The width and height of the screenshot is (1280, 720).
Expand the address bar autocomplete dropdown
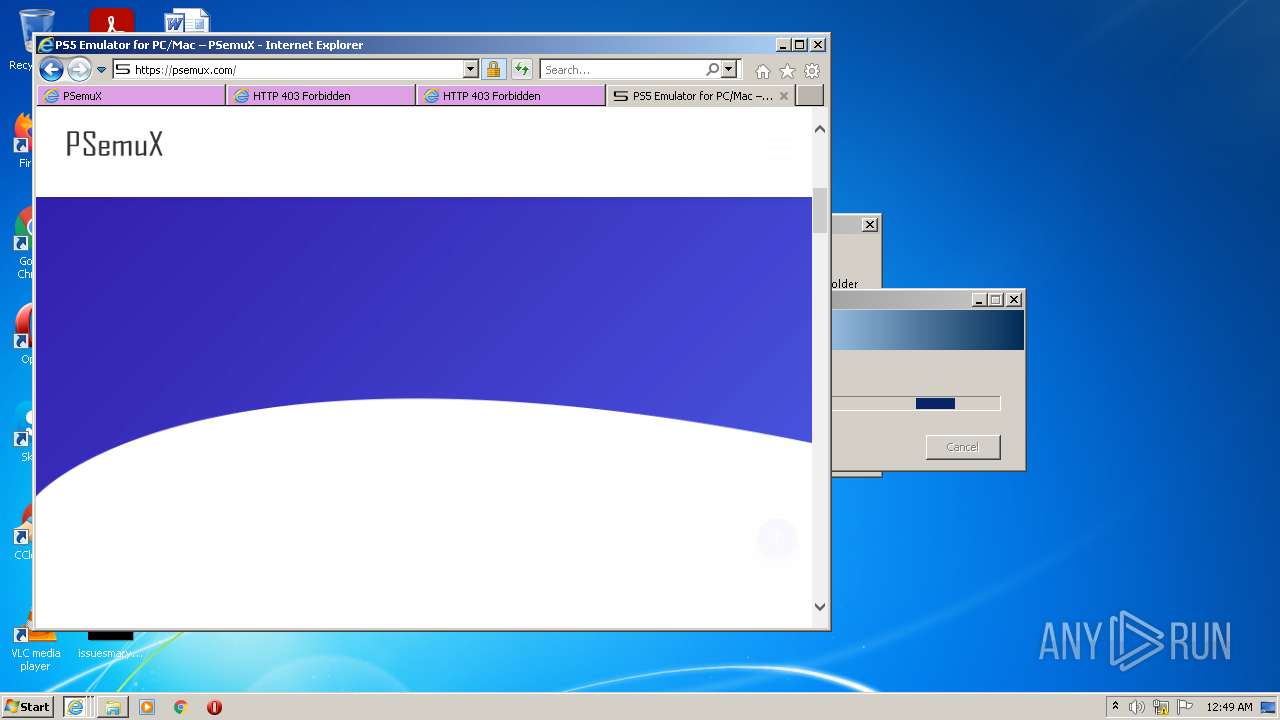471,70
